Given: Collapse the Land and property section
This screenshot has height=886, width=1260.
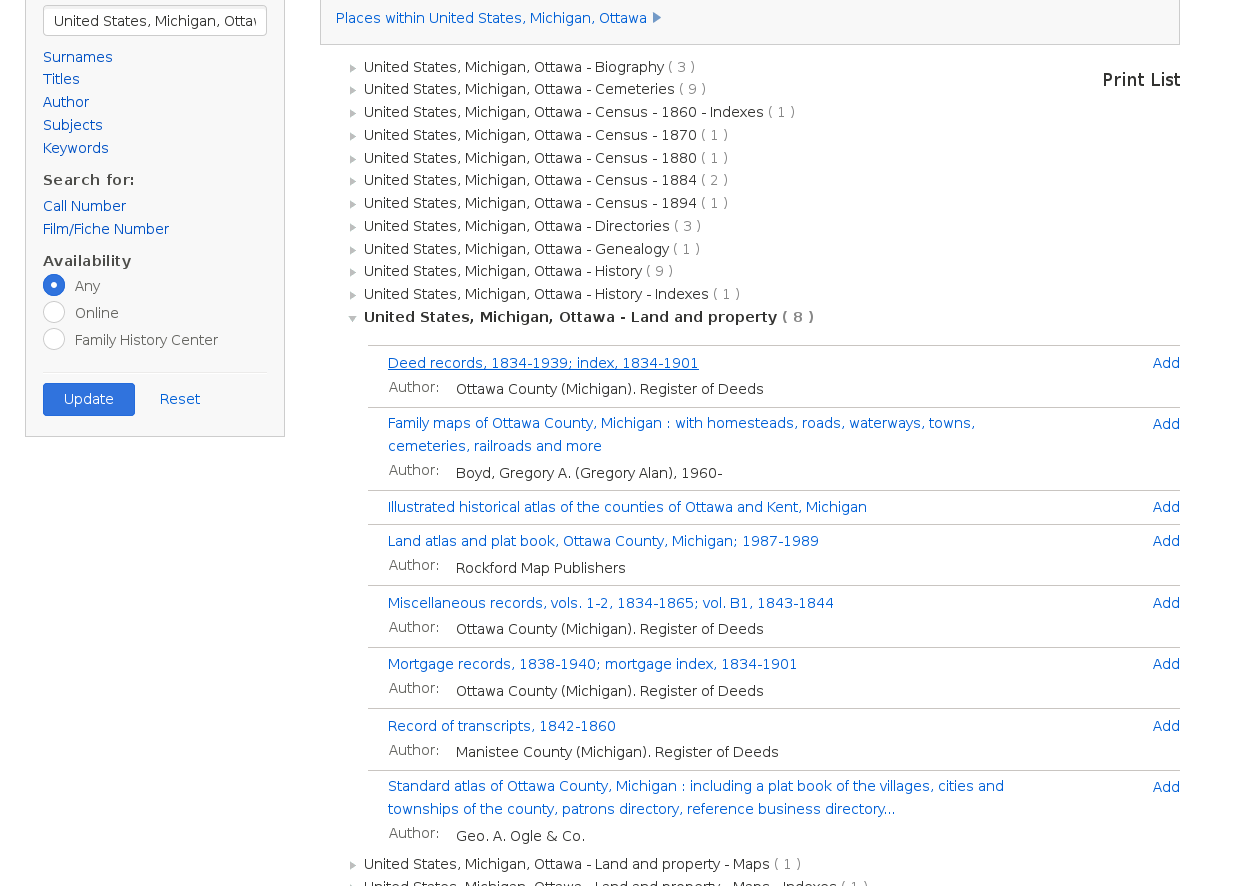Looking at the screenshot, I should coord(353,318).
